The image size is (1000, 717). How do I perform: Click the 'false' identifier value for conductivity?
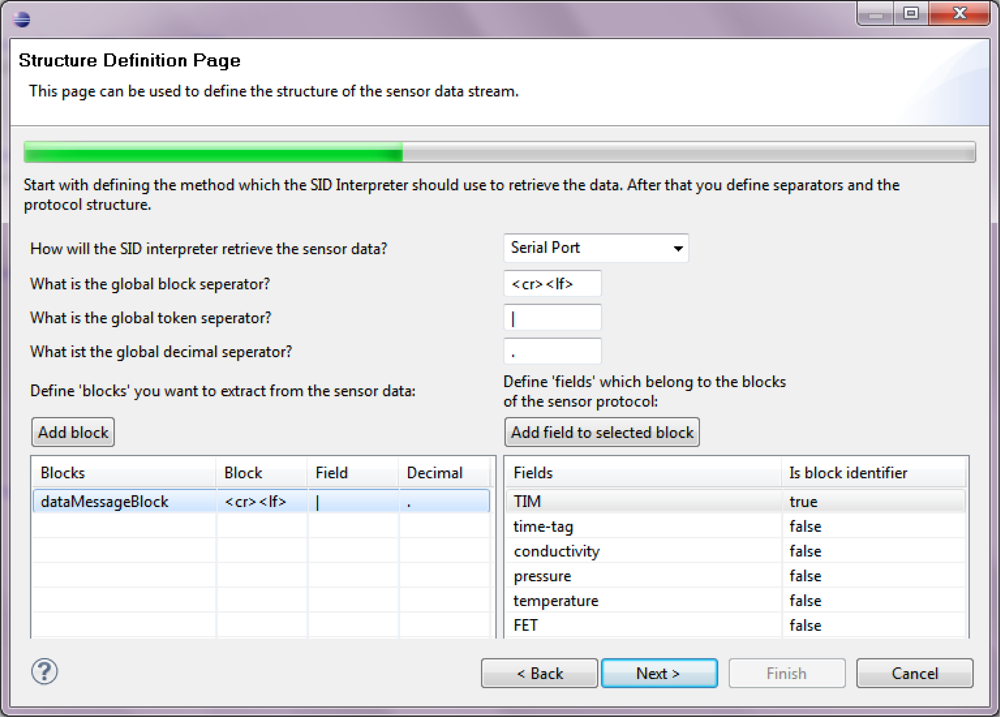[x=805, y=551]
